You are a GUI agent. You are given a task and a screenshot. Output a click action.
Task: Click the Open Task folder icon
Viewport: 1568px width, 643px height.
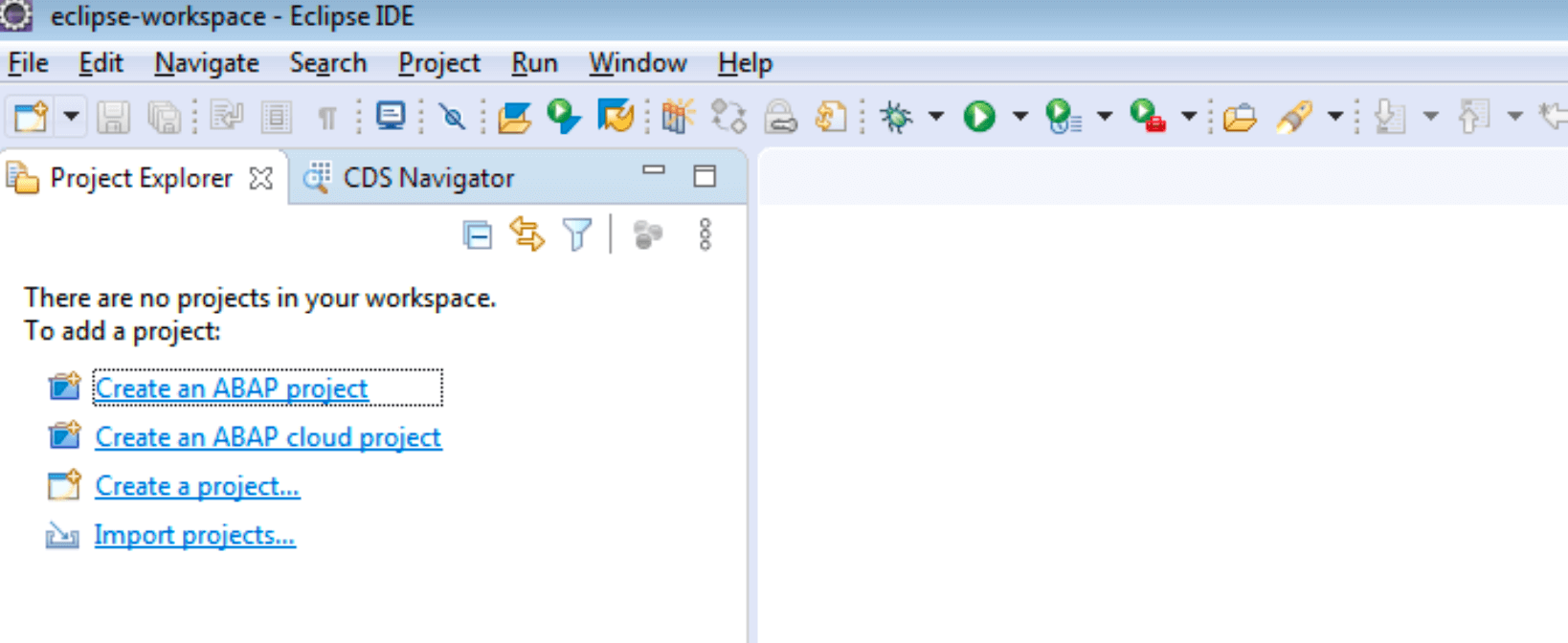point(1240,118)
